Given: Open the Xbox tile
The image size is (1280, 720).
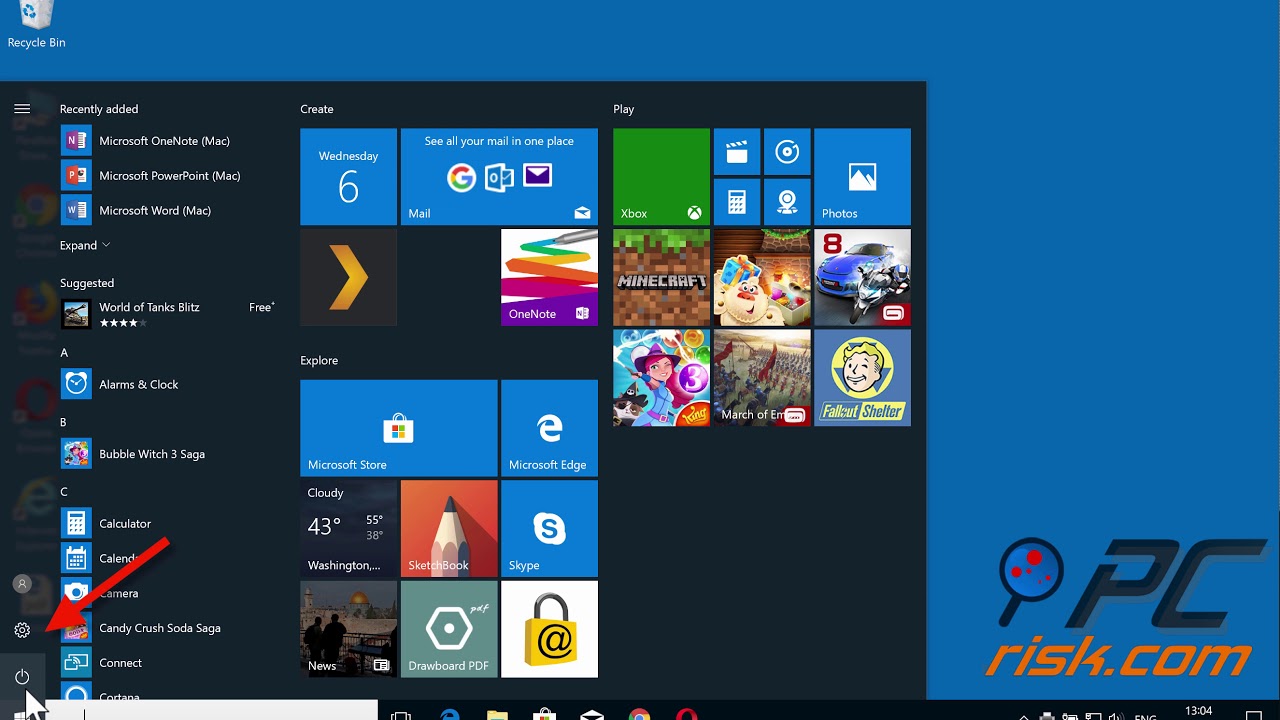Looking at the screenshot, I should (x=661, y=177).
